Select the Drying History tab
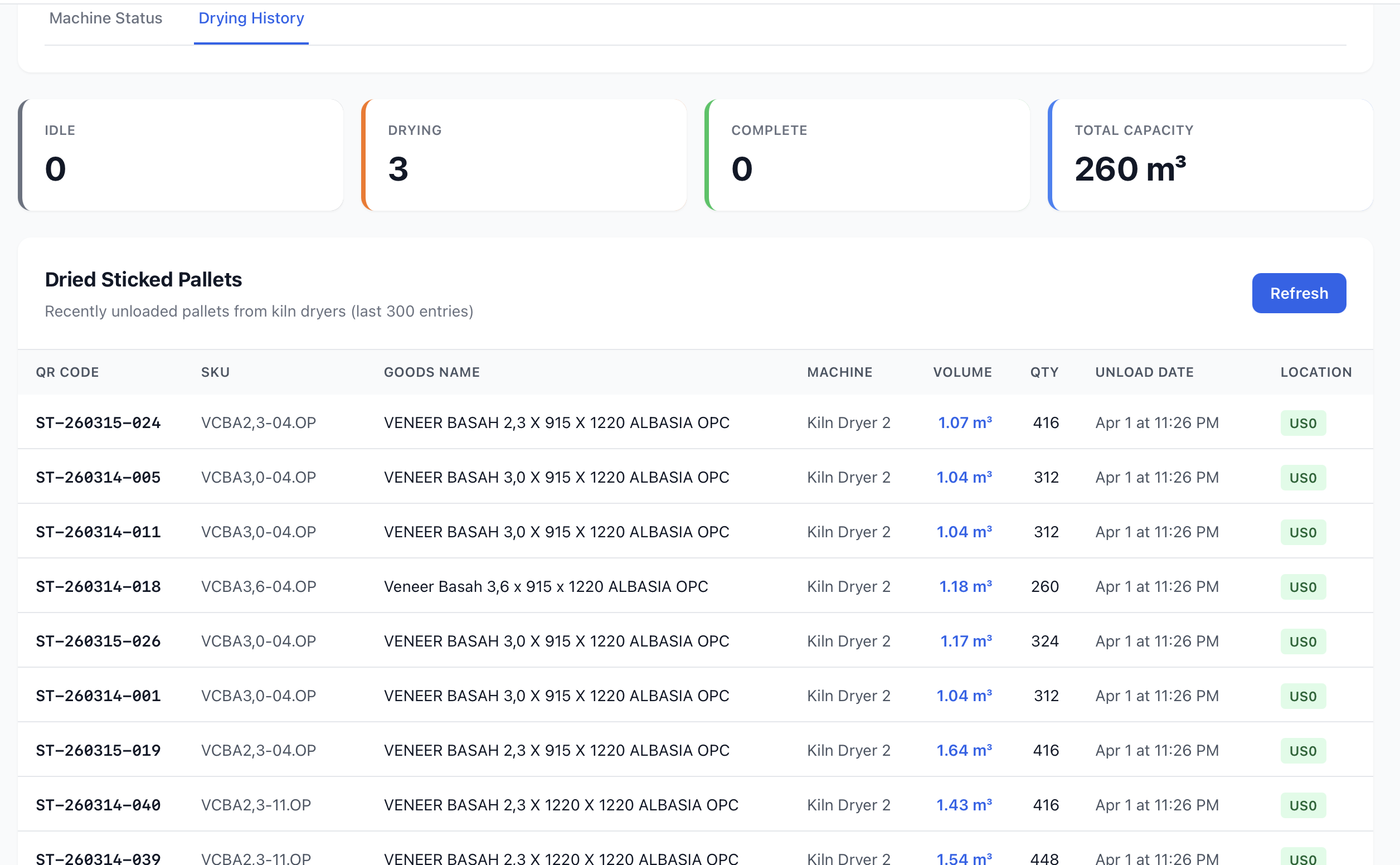 point(251,18)
